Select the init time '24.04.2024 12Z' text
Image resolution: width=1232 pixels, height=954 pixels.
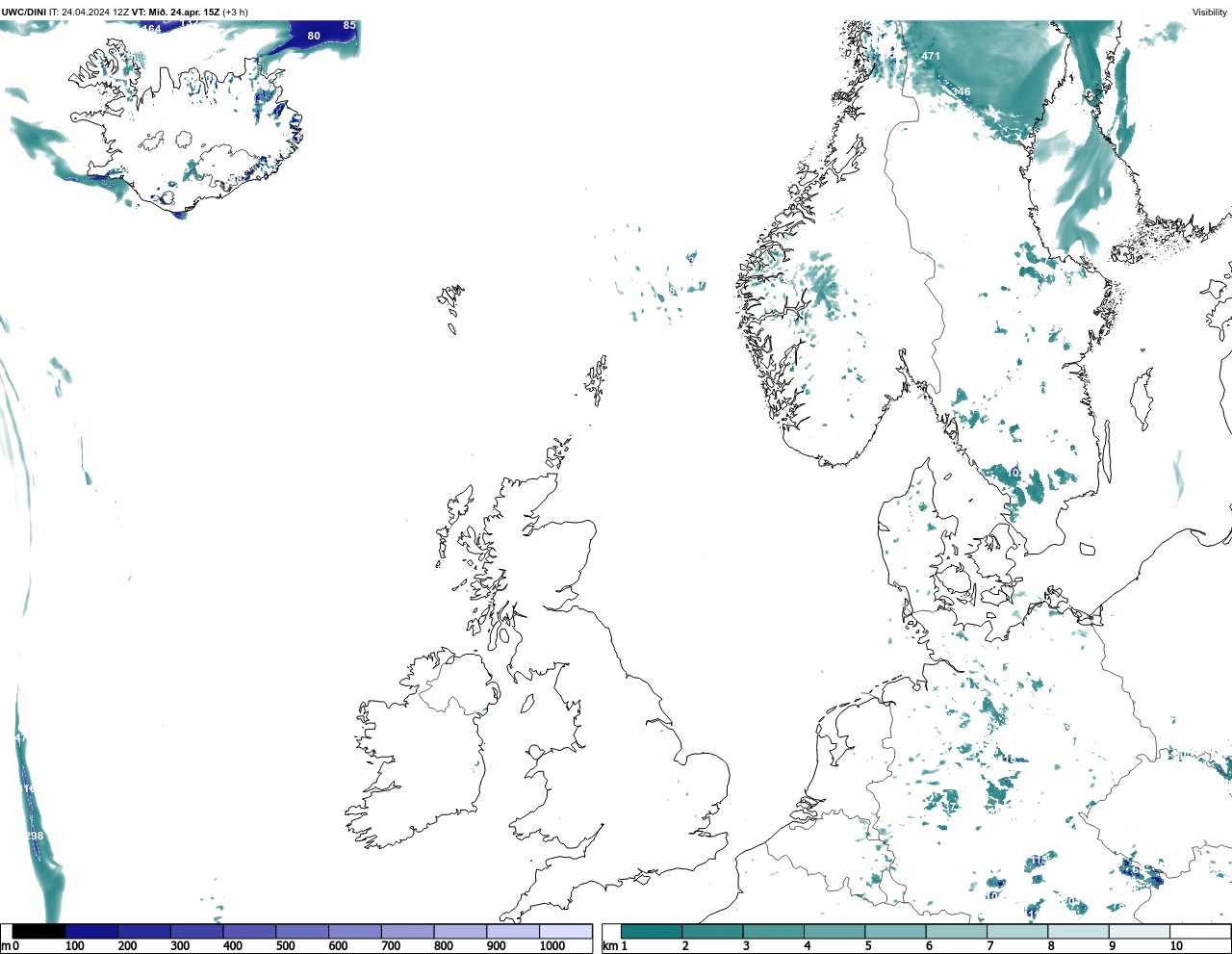click(94, 13)
